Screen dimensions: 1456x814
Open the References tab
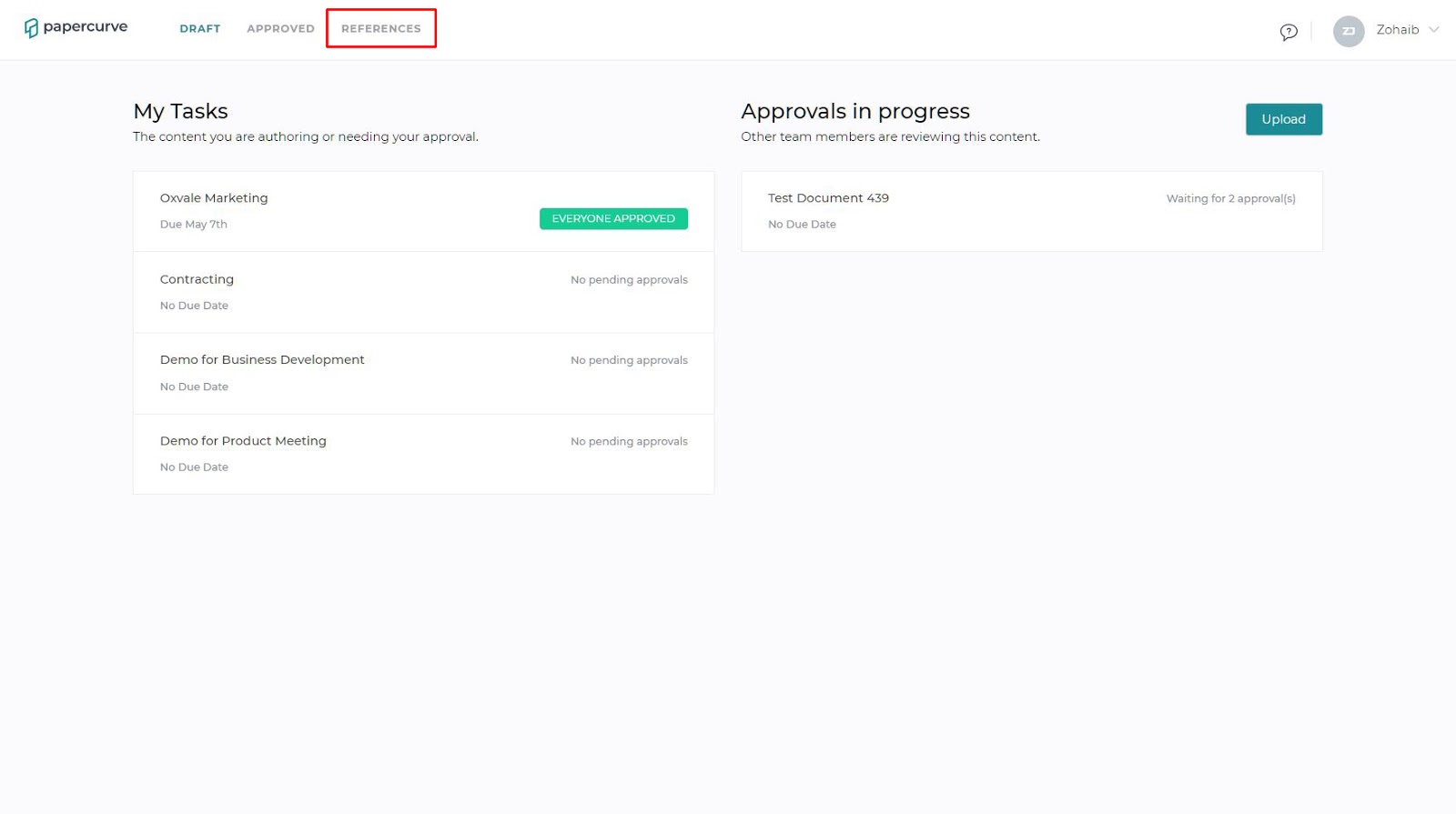coord(381,29)
